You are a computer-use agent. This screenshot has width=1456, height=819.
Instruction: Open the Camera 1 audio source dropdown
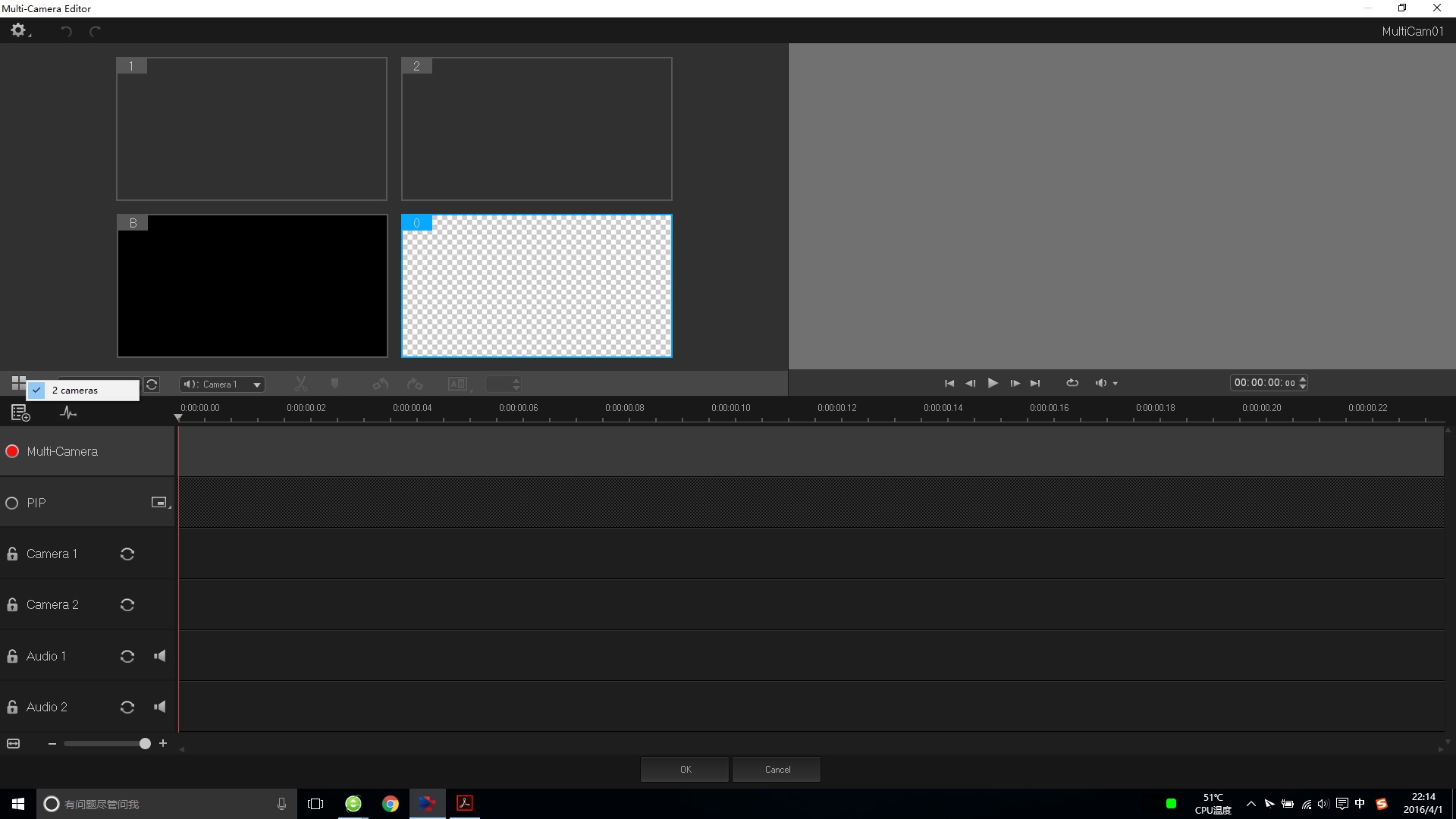pyautogui.click(x=222, y=384)
